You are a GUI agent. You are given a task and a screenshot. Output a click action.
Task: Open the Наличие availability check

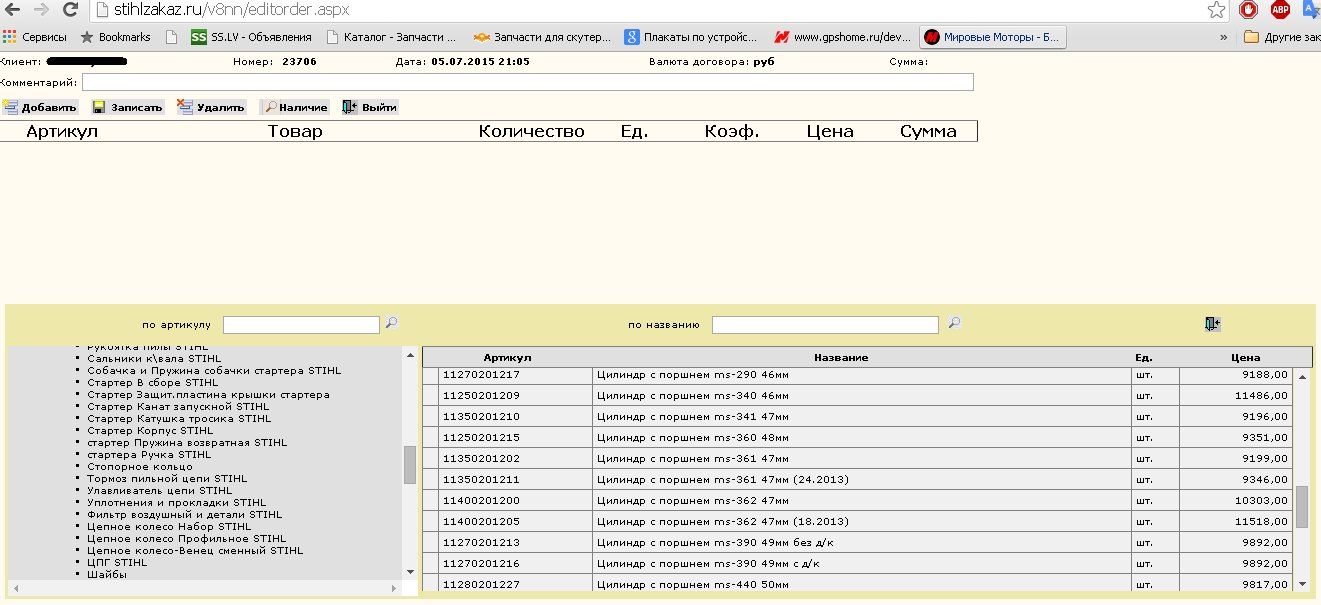pyautogui.click(x=295, y=107)
